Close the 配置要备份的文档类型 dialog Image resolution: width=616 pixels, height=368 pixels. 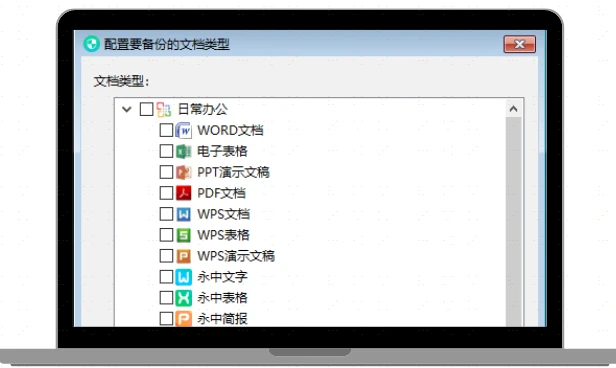(520, 44)
